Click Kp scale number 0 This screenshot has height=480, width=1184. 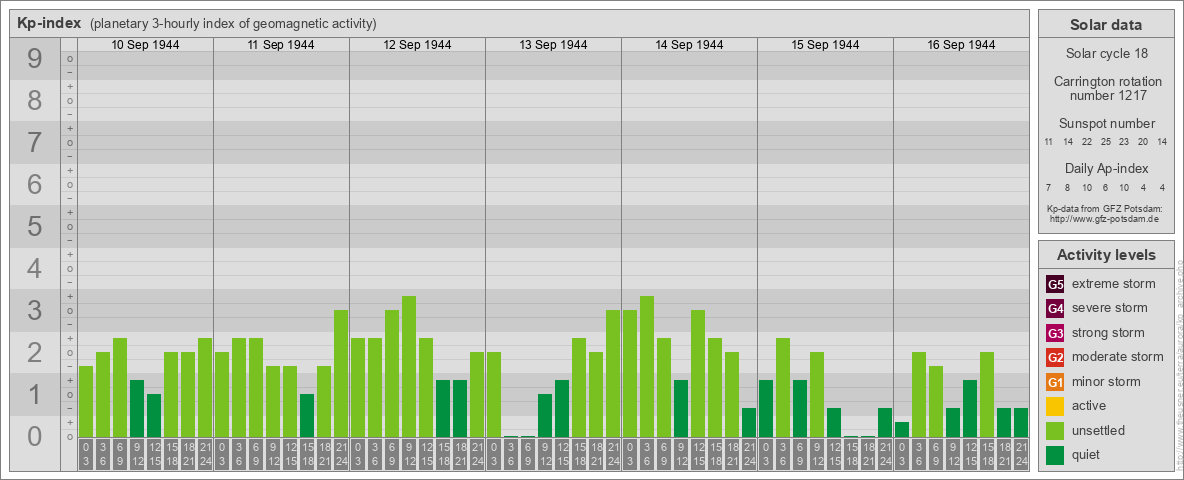34,436
